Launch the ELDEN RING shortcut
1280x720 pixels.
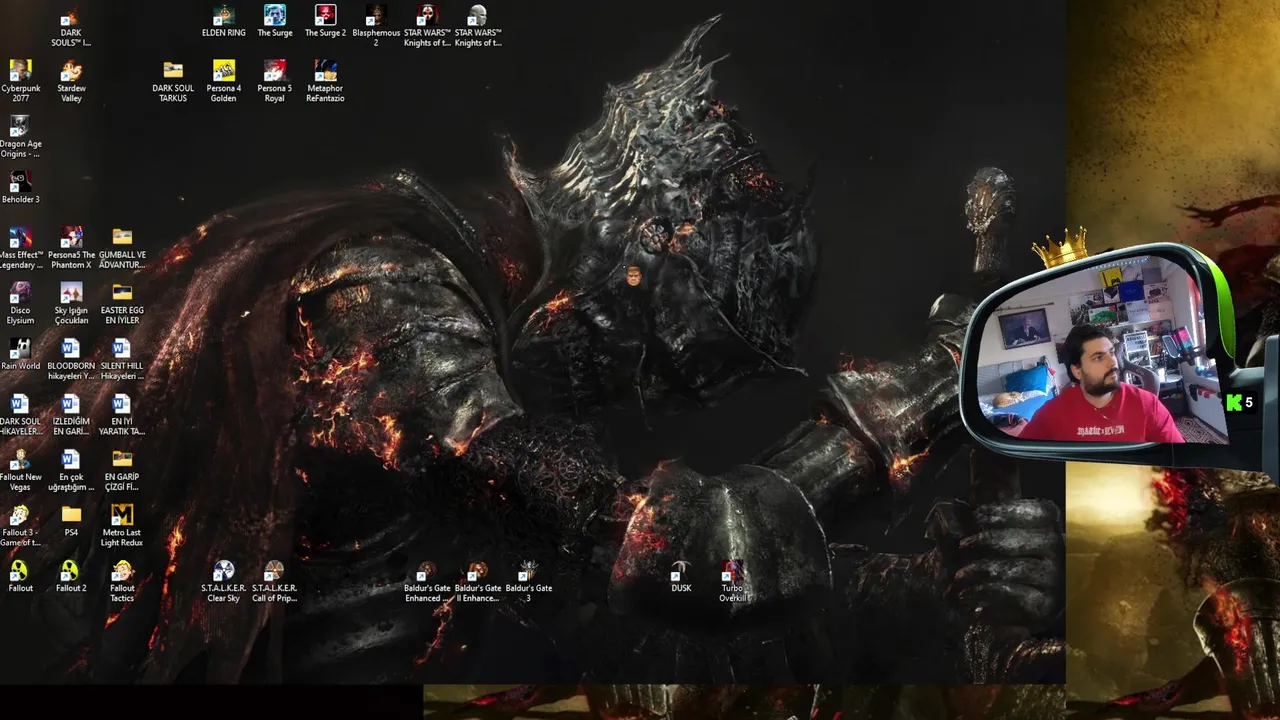pyautogui.click(x=223, y=22)
